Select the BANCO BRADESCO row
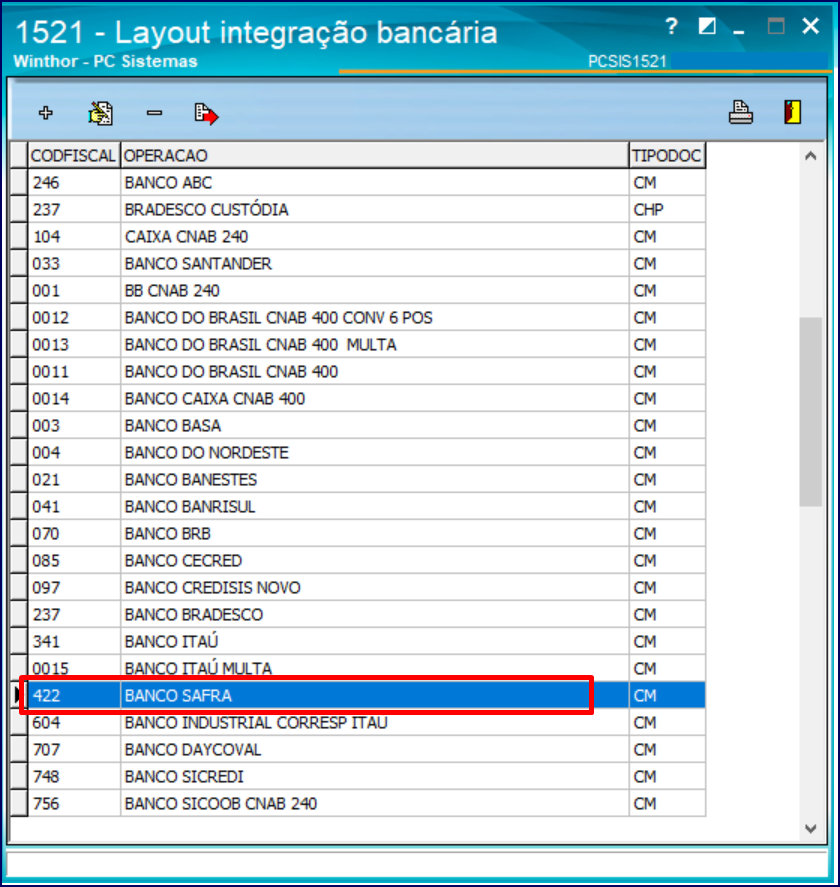The height and width of the screenshot is (887, 840). tap(367, 615)
